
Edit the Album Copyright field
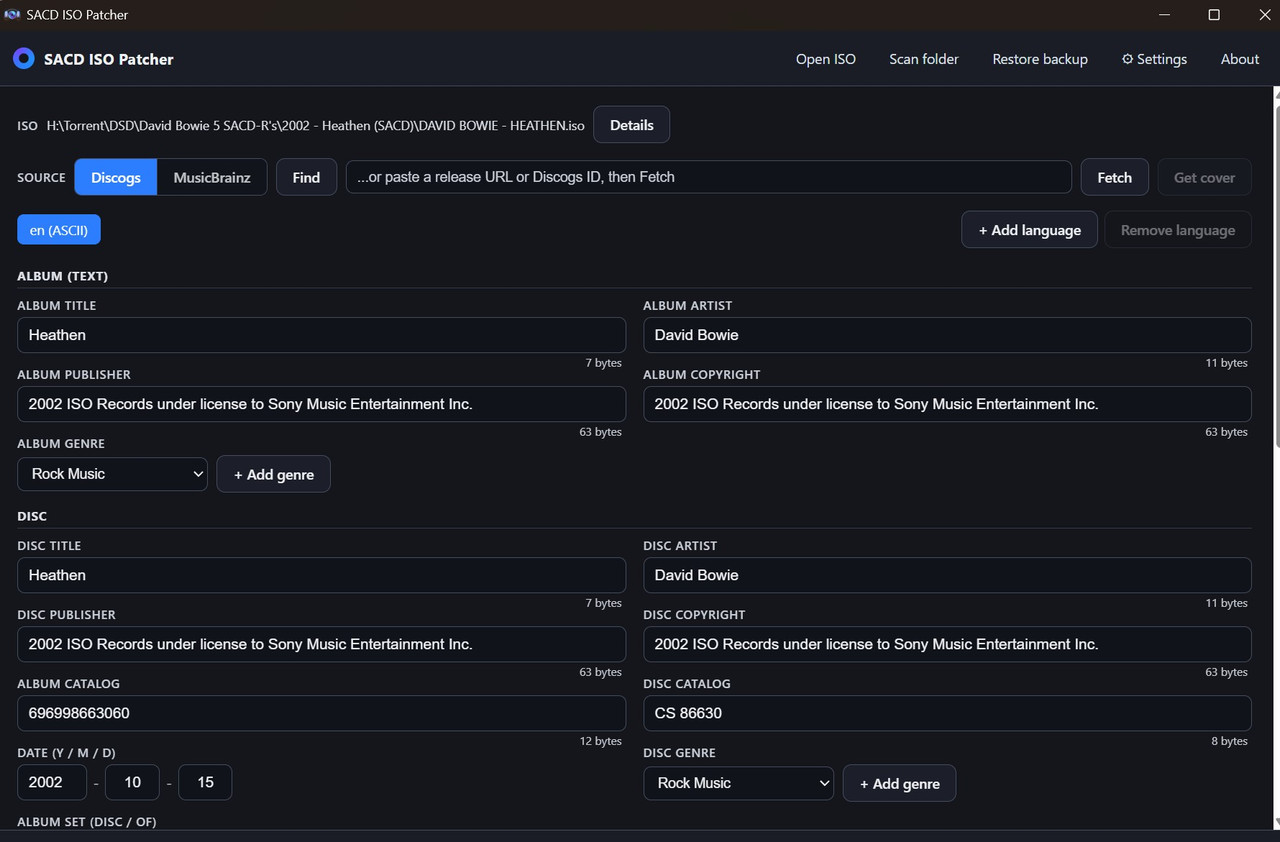947,404
